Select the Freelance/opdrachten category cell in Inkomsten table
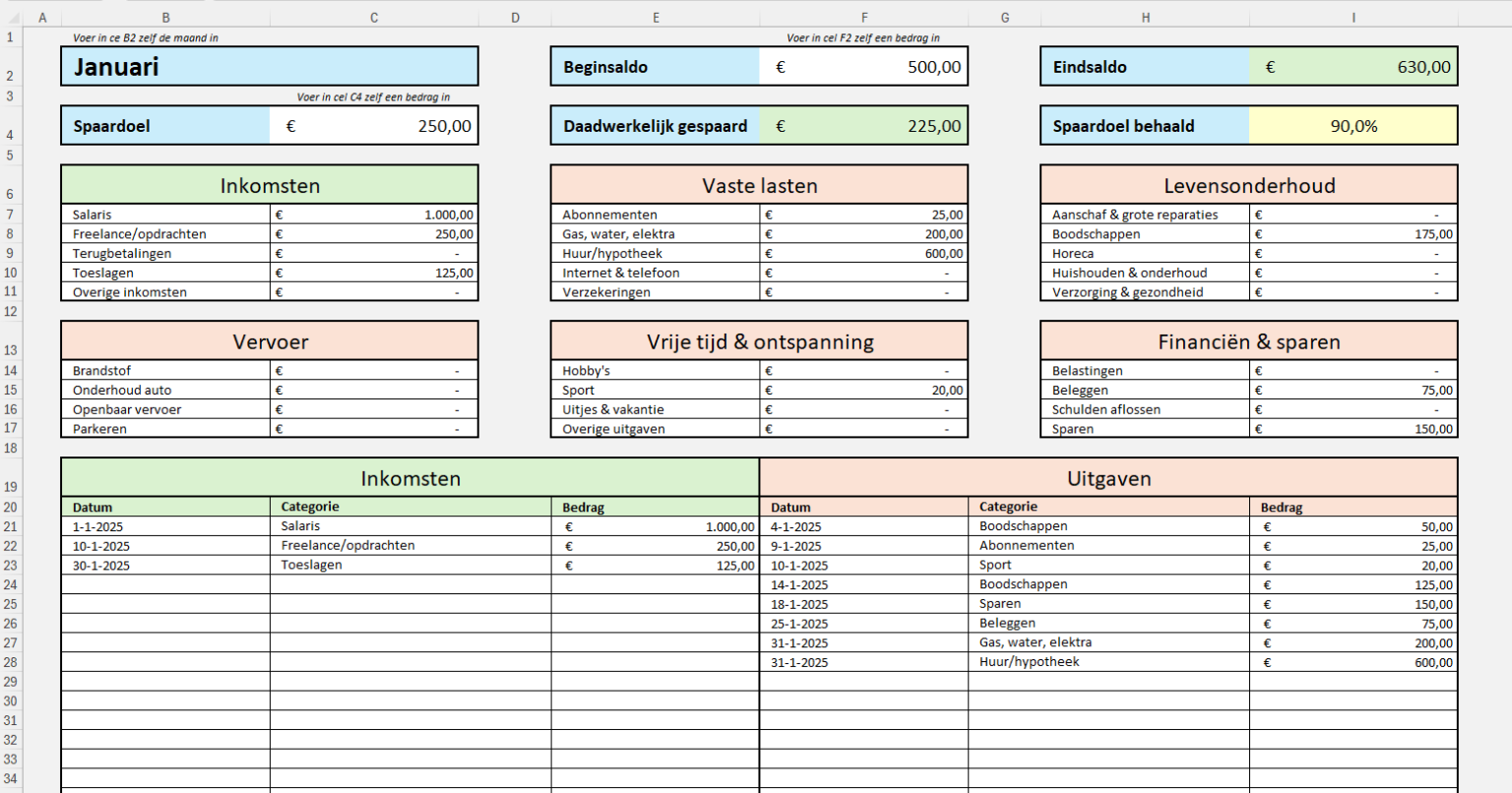 (x=410, y=545)
